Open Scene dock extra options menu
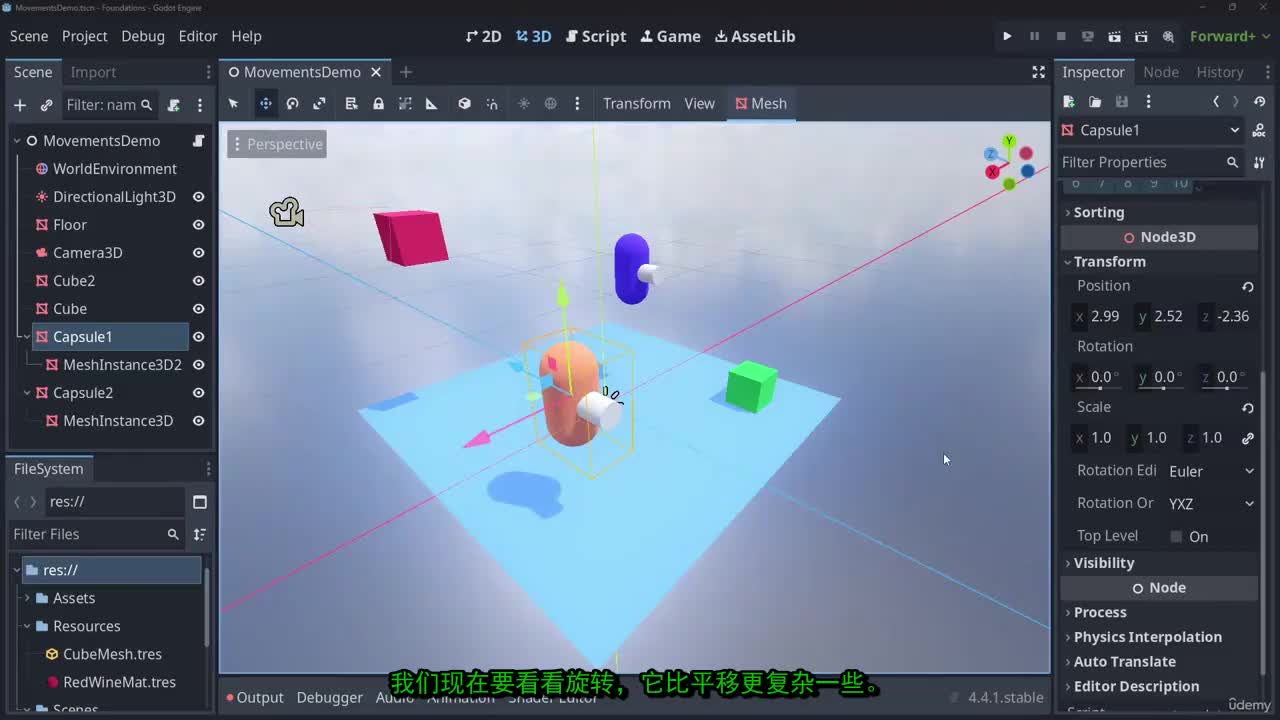The image size is (1280, 720). 200,105
